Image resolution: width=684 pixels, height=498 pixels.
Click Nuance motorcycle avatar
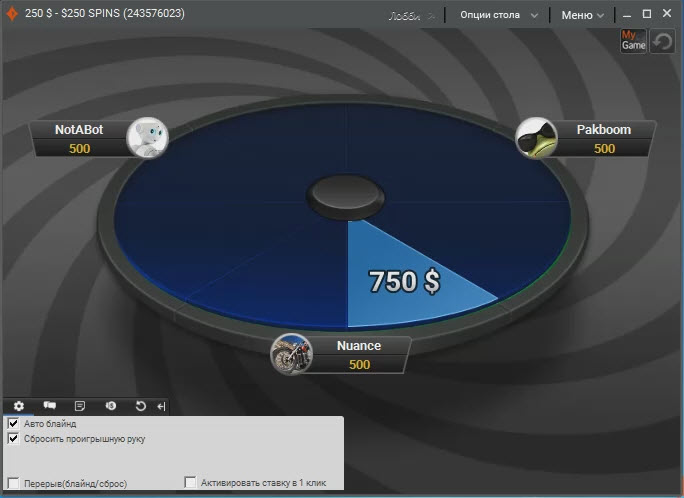(x=291, y=354)
